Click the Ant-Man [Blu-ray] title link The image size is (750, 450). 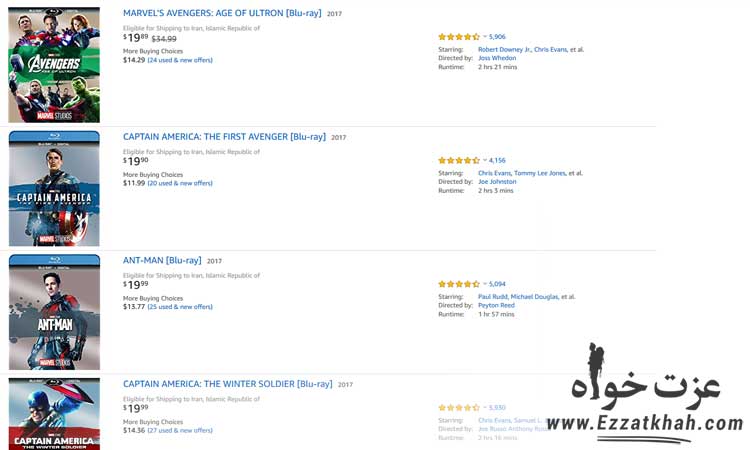point(162,260)
